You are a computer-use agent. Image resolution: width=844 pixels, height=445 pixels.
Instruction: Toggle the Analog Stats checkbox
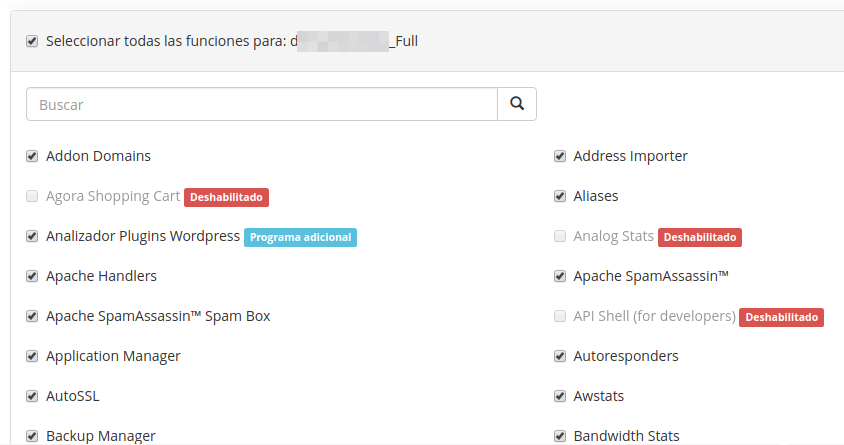tap(560, 236)
